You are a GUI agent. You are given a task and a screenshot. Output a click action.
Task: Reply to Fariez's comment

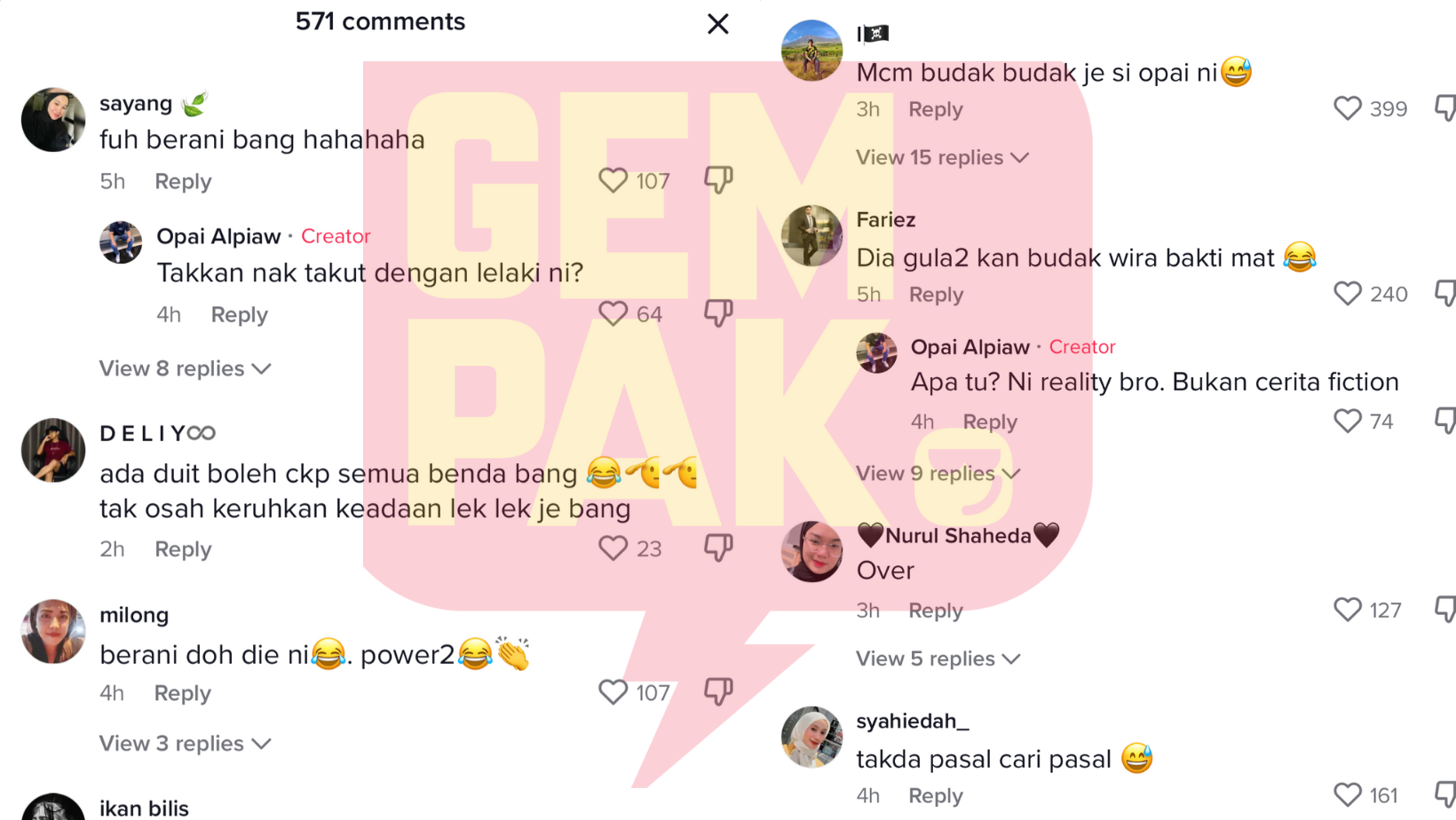click(936, 295)
